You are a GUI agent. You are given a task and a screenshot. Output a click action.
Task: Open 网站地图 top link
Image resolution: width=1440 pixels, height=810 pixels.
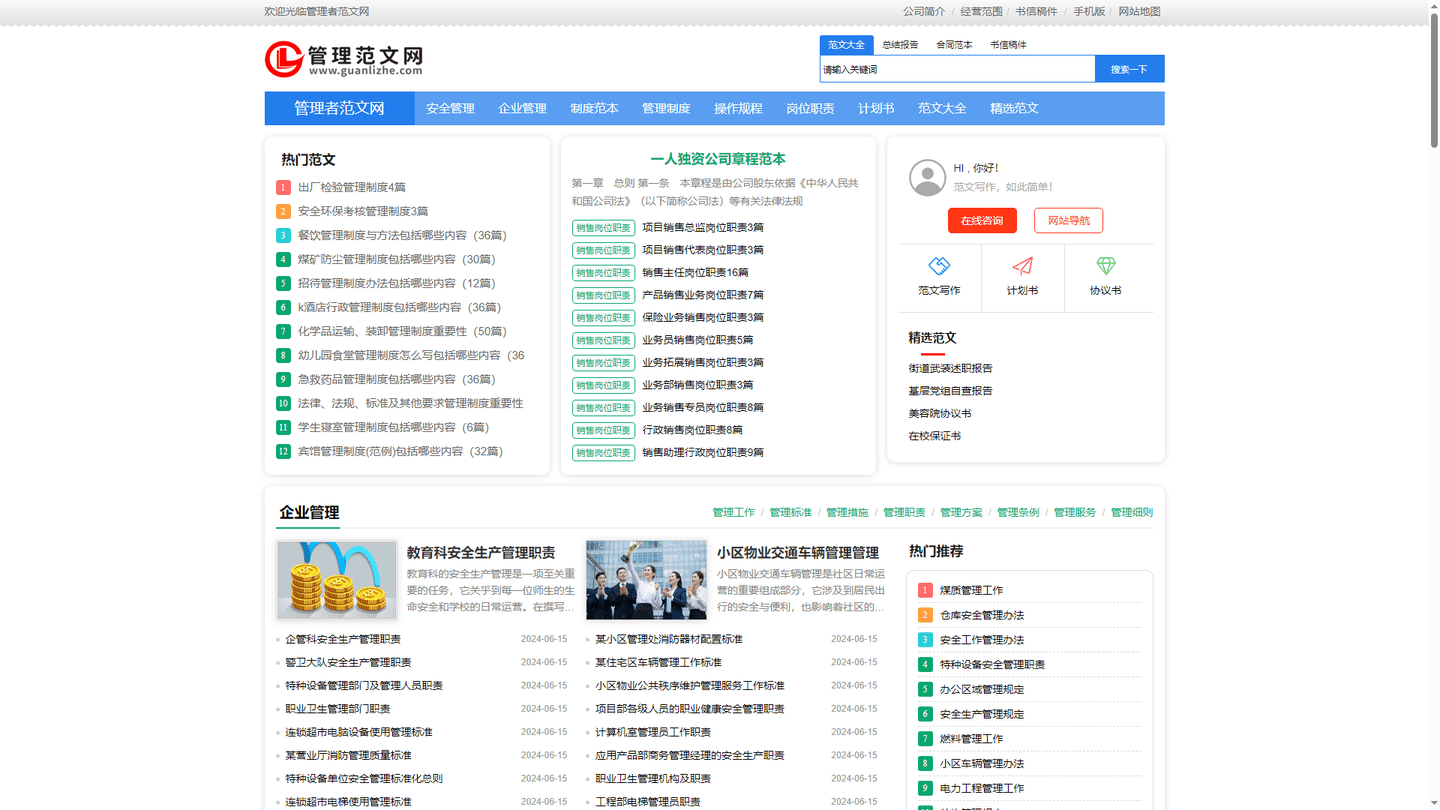click(1139, 12)
